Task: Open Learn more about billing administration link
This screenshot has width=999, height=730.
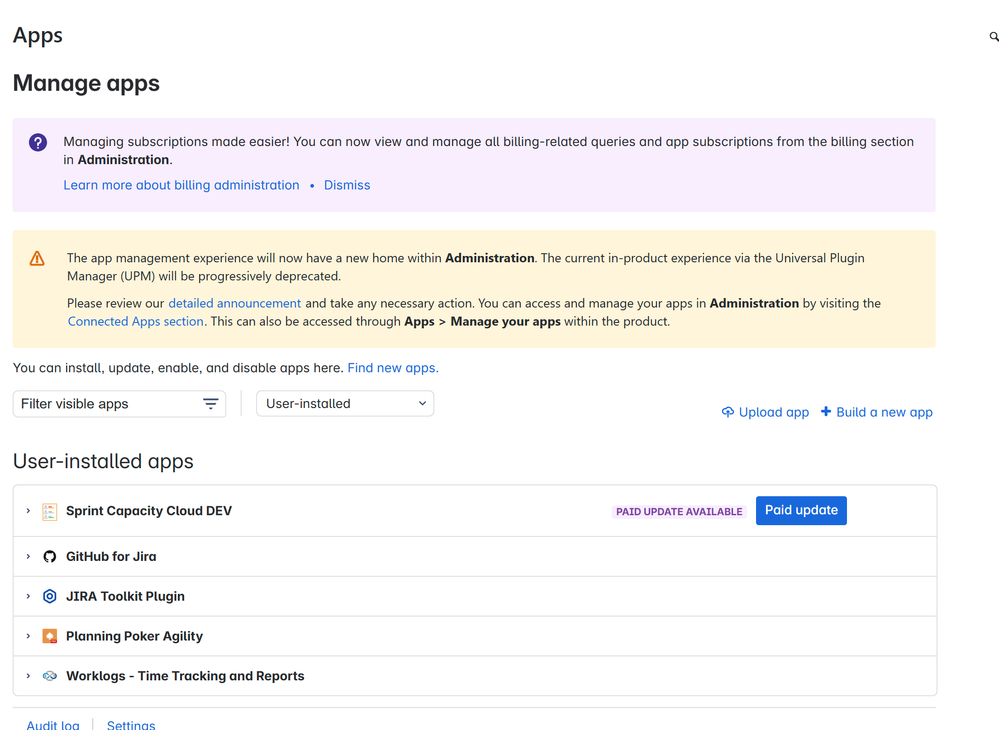Action: coord(181,185)
